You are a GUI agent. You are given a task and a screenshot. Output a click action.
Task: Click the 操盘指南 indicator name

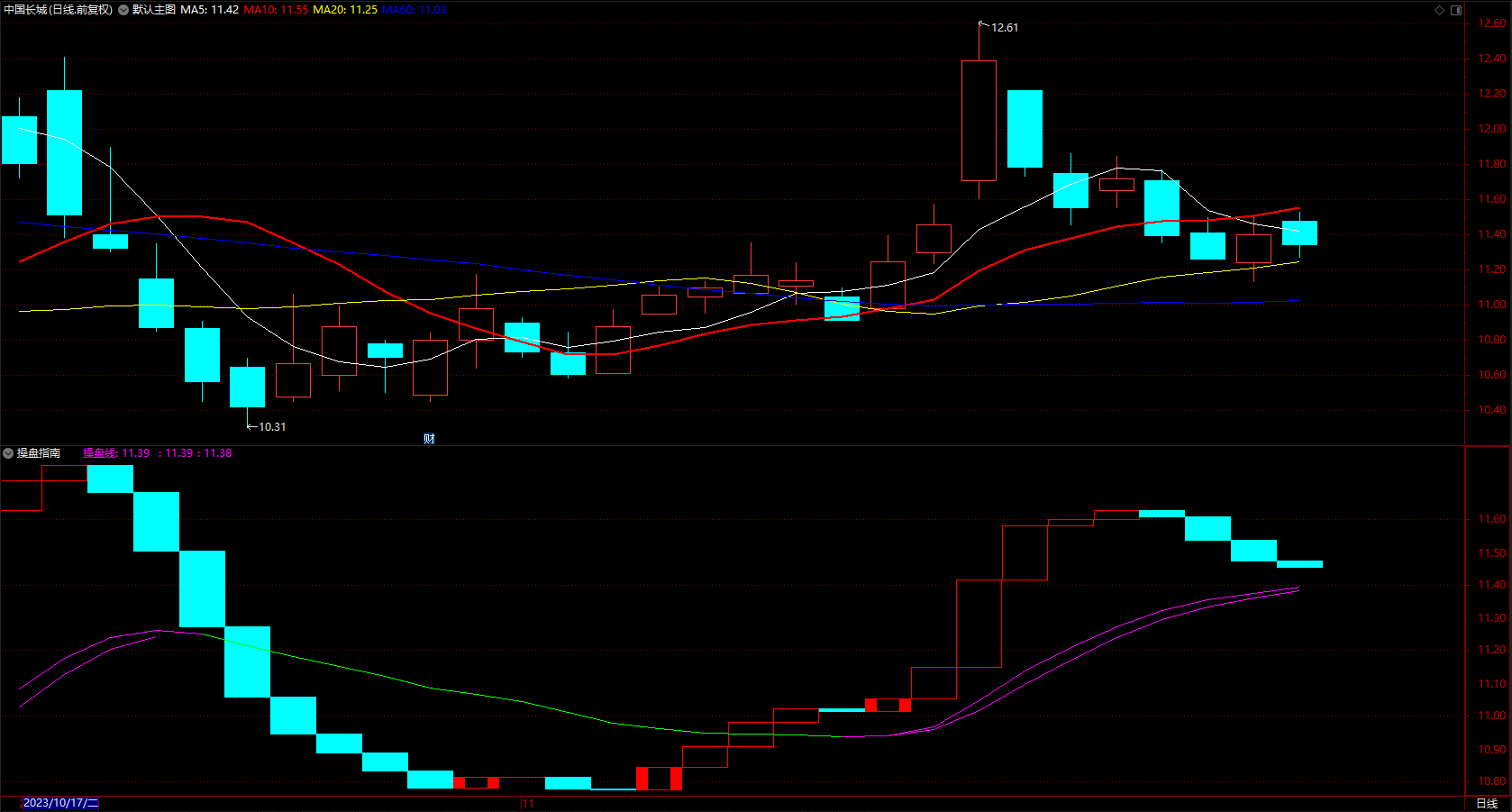(x=39, y=453)
